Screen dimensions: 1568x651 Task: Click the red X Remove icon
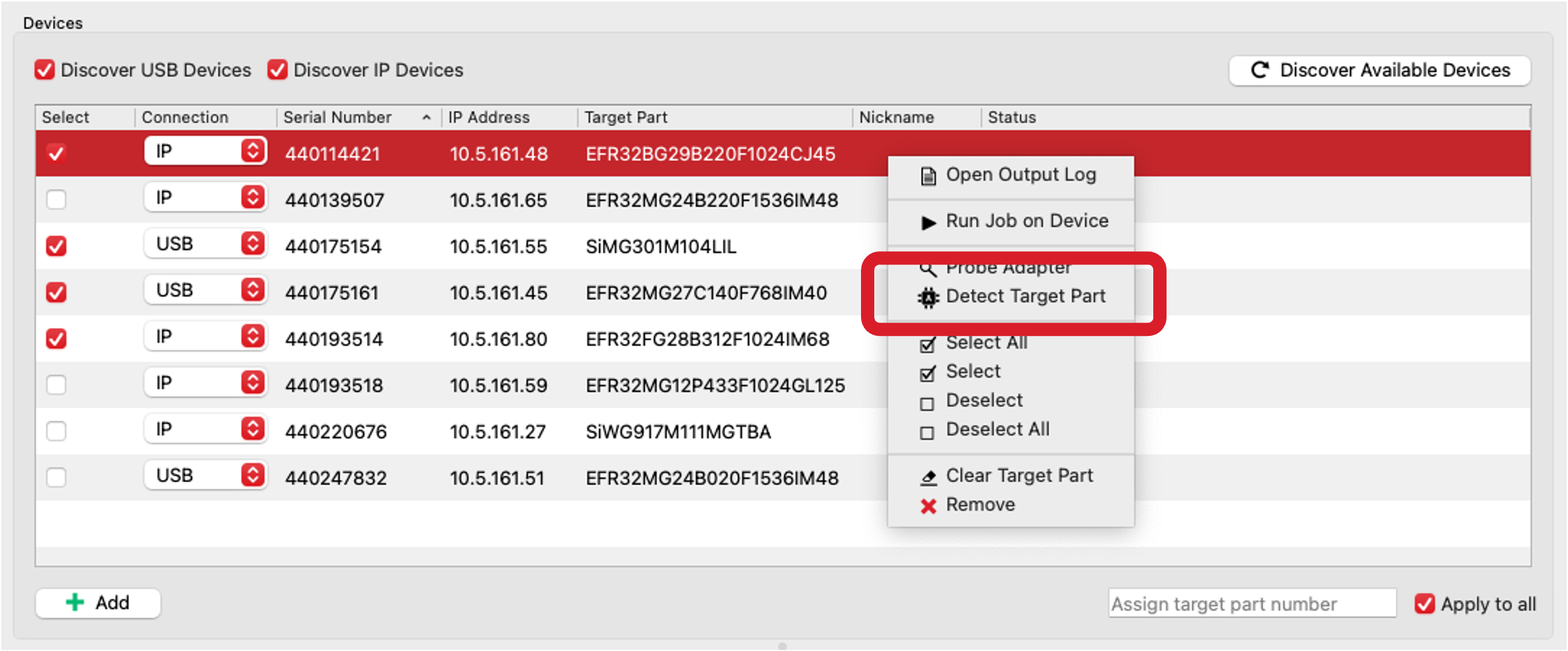tap(927, 505)
